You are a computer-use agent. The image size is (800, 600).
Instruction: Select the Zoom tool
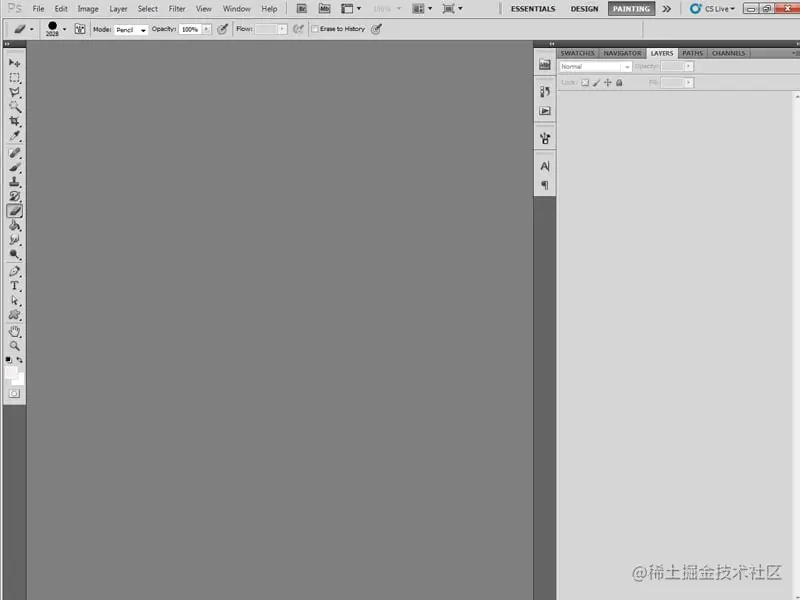[13, 344]
